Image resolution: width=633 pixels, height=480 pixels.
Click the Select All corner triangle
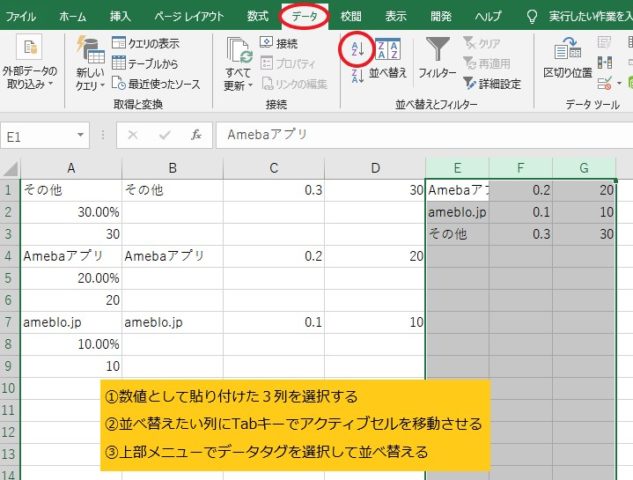[x=10, y=169]
